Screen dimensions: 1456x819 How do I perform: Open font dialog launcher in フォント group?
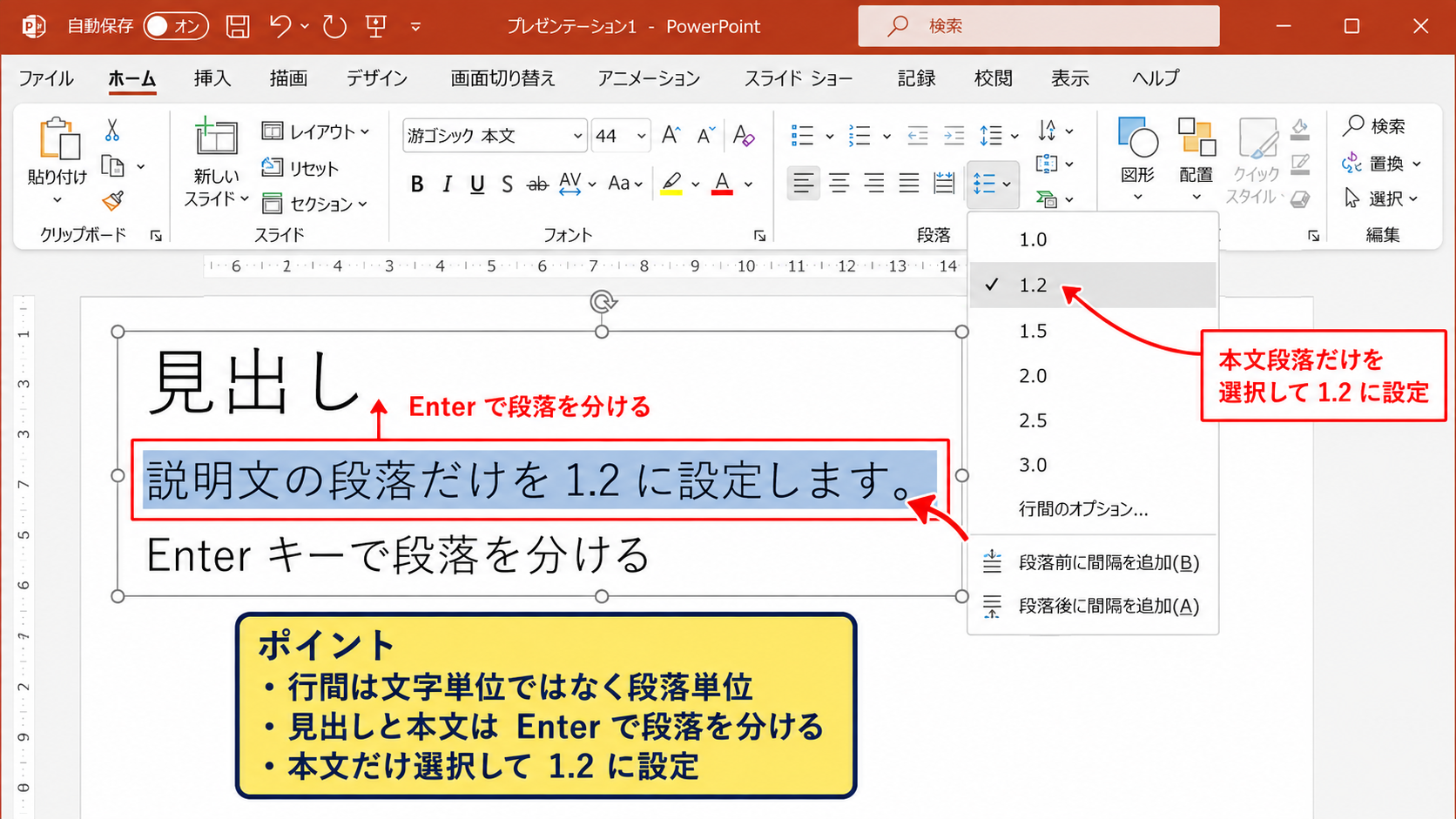tap(759, 236)
